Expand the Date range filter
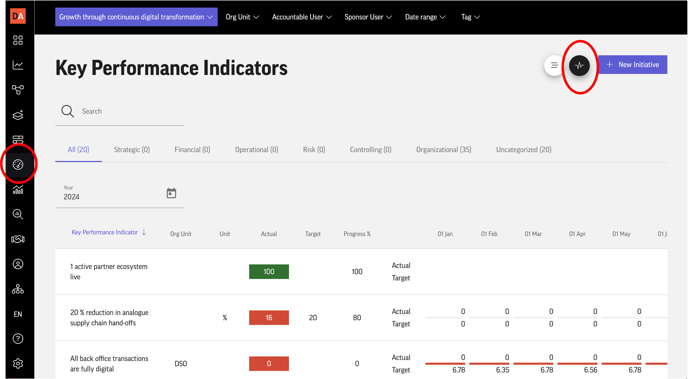The image size is (688, 379). click(425, 17)
